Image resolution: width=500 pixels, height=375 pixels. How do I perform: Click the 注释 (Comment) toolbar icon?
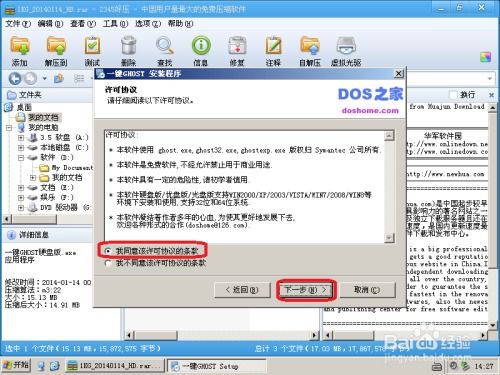[273, 51]
